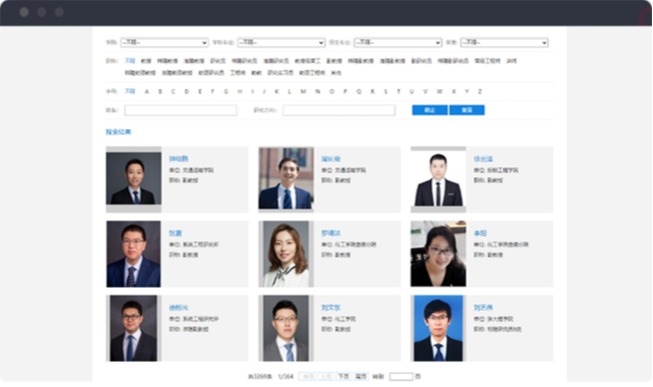Expand the rightmost filter dropdown in top row
Viewport: 653px width, 387px height.
(504, 42)
